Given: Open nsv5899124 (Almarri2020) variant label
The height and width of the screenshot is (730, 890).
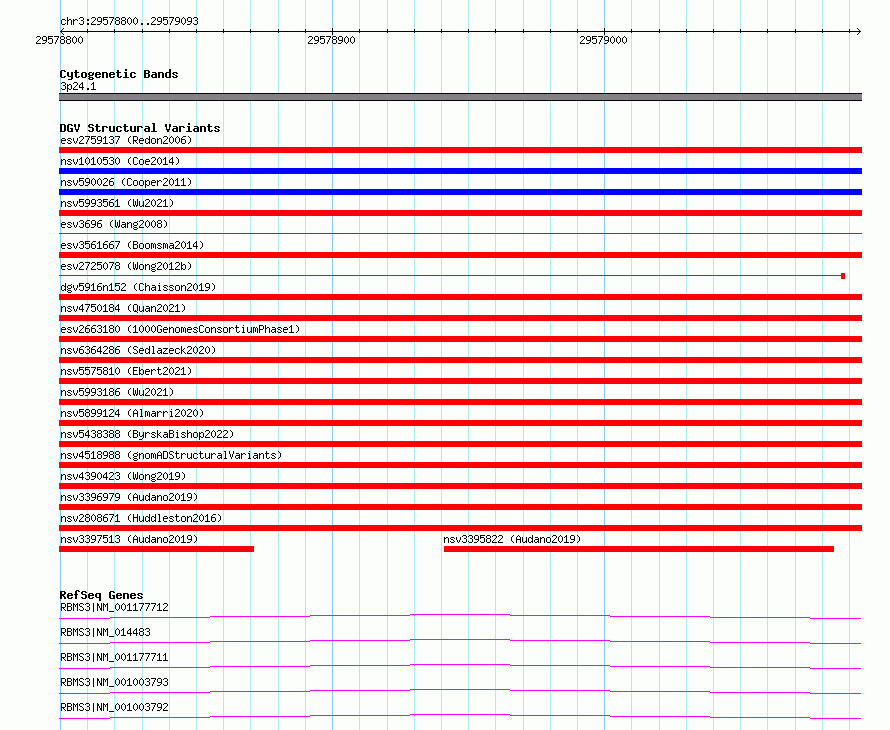Looking at the screenshot, I should (x=132, y=413).
